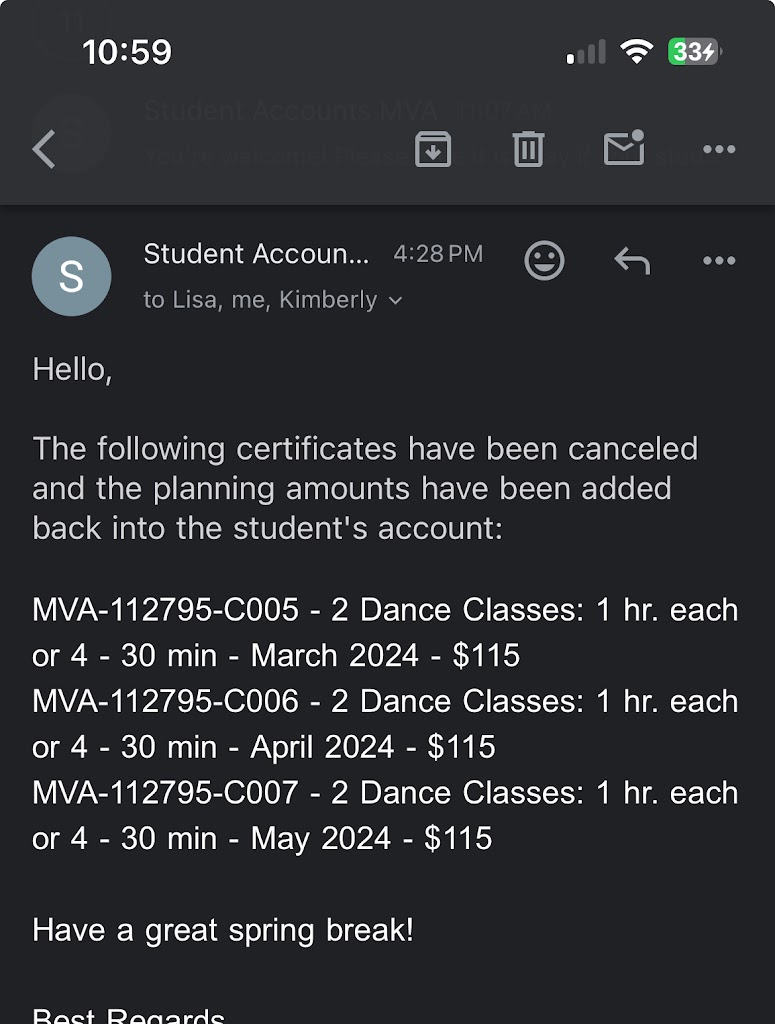Open the message-level three-dot menu
This screenshot has height=1024, width=775.
[x=719, y=261]
